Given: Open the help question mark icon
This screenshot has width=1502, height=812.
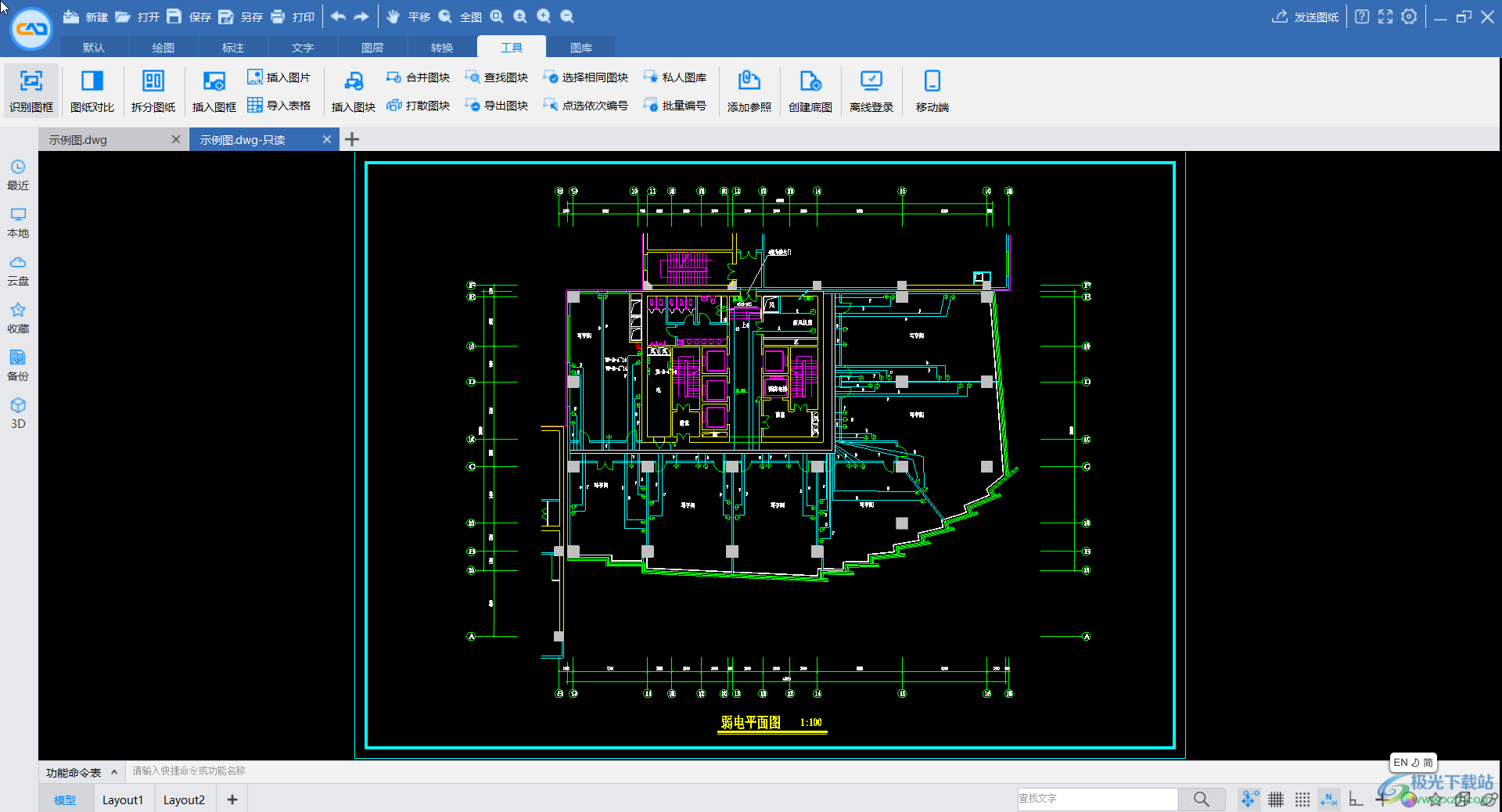Looking at the screenshot, I should (1362, 16).
